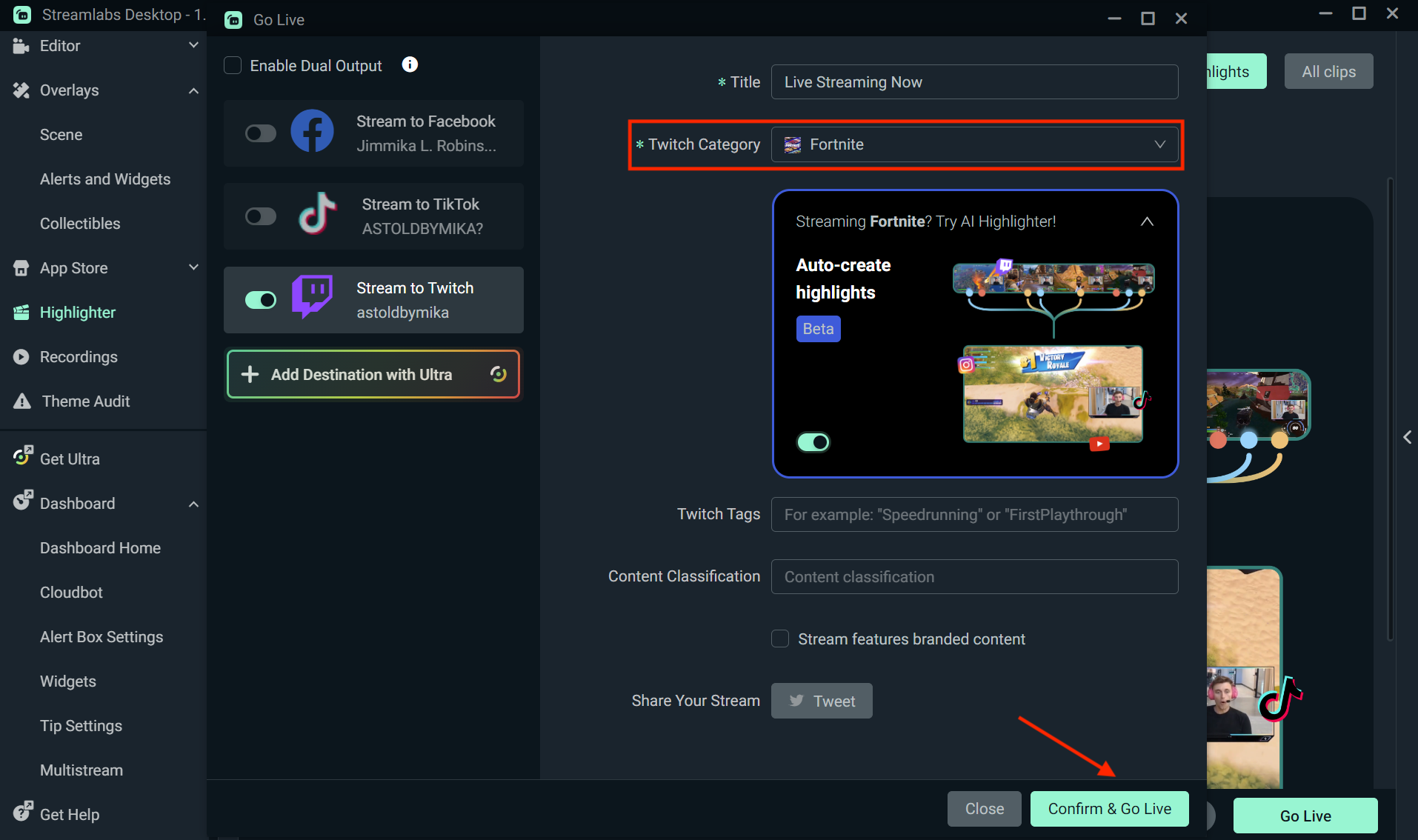Viewport: 1418px width, 840px height.
Task: Click the Dual Output info icon
Action: [x=409, y=64]
